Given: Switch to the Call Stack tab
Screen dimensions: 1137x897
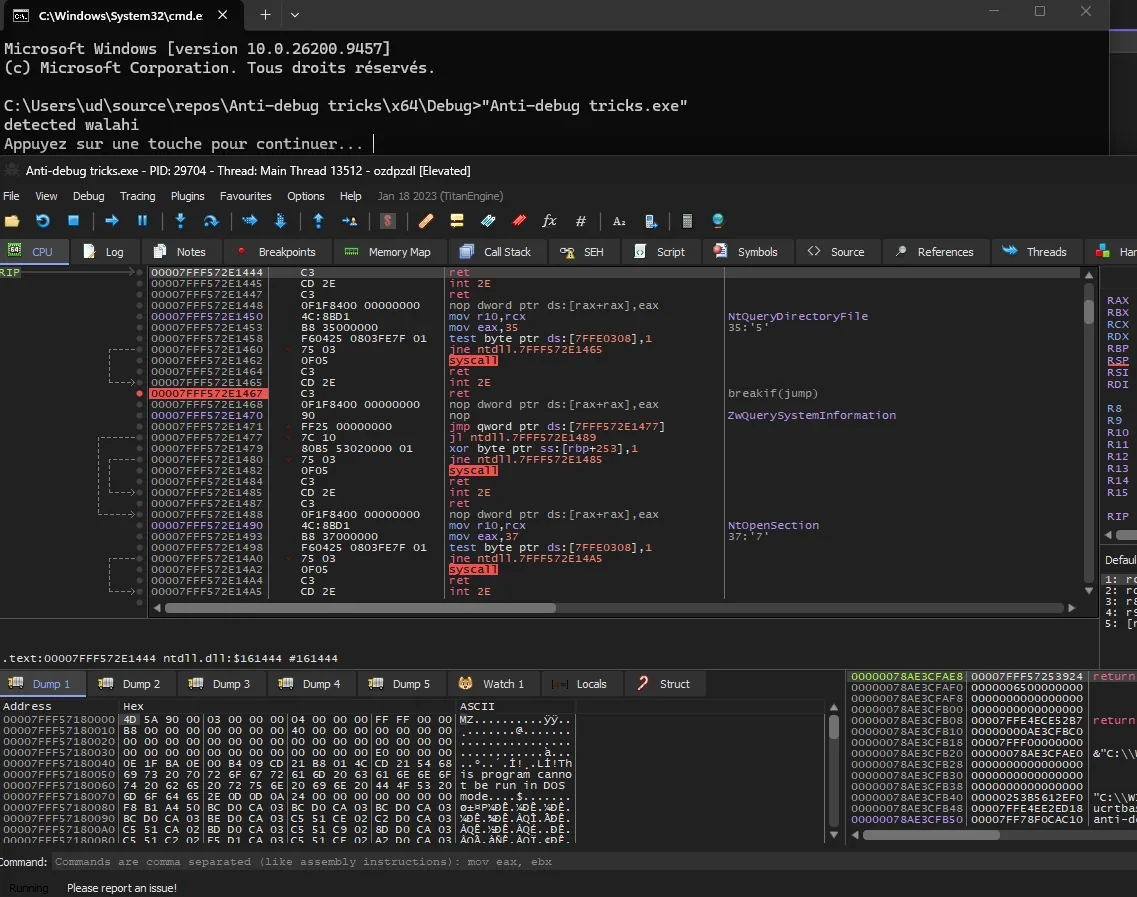Looking at the screenshot, I should pos(496,252).
